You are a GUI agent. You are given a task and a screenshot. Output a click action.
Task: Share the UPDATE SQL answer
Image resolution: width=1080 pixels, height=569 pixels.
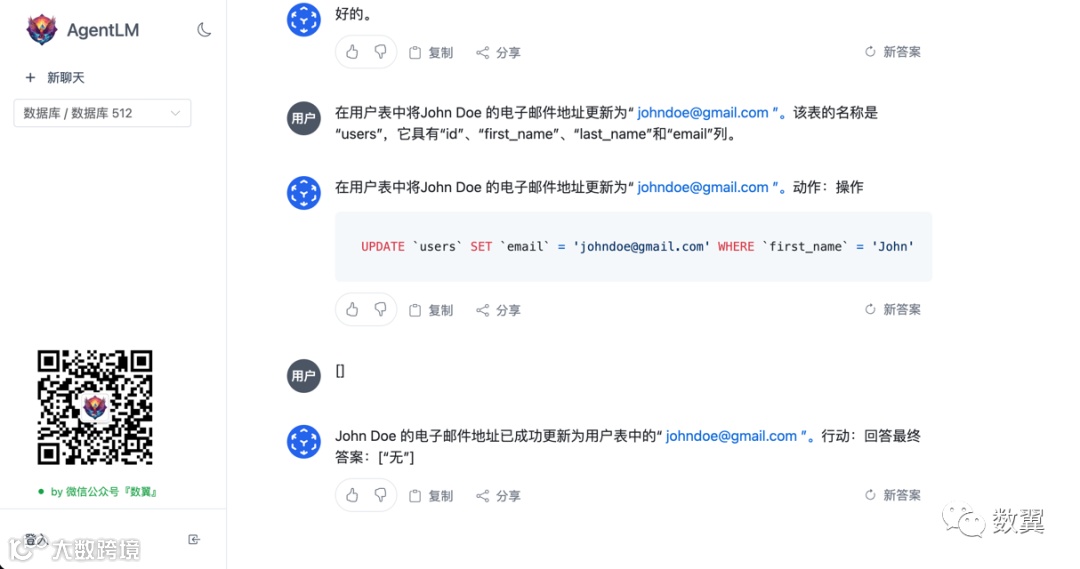click(499, 310)
